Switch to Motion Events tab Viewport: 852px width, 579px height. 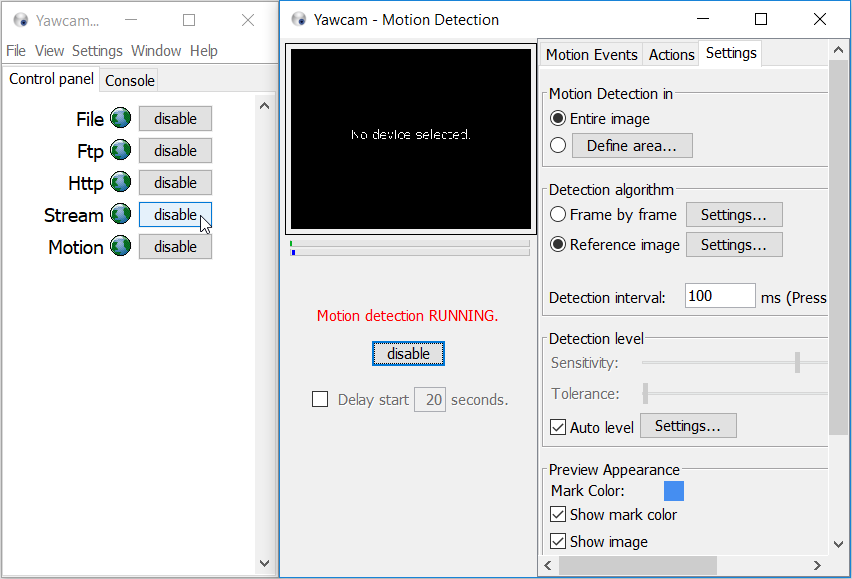click(591, 55)
